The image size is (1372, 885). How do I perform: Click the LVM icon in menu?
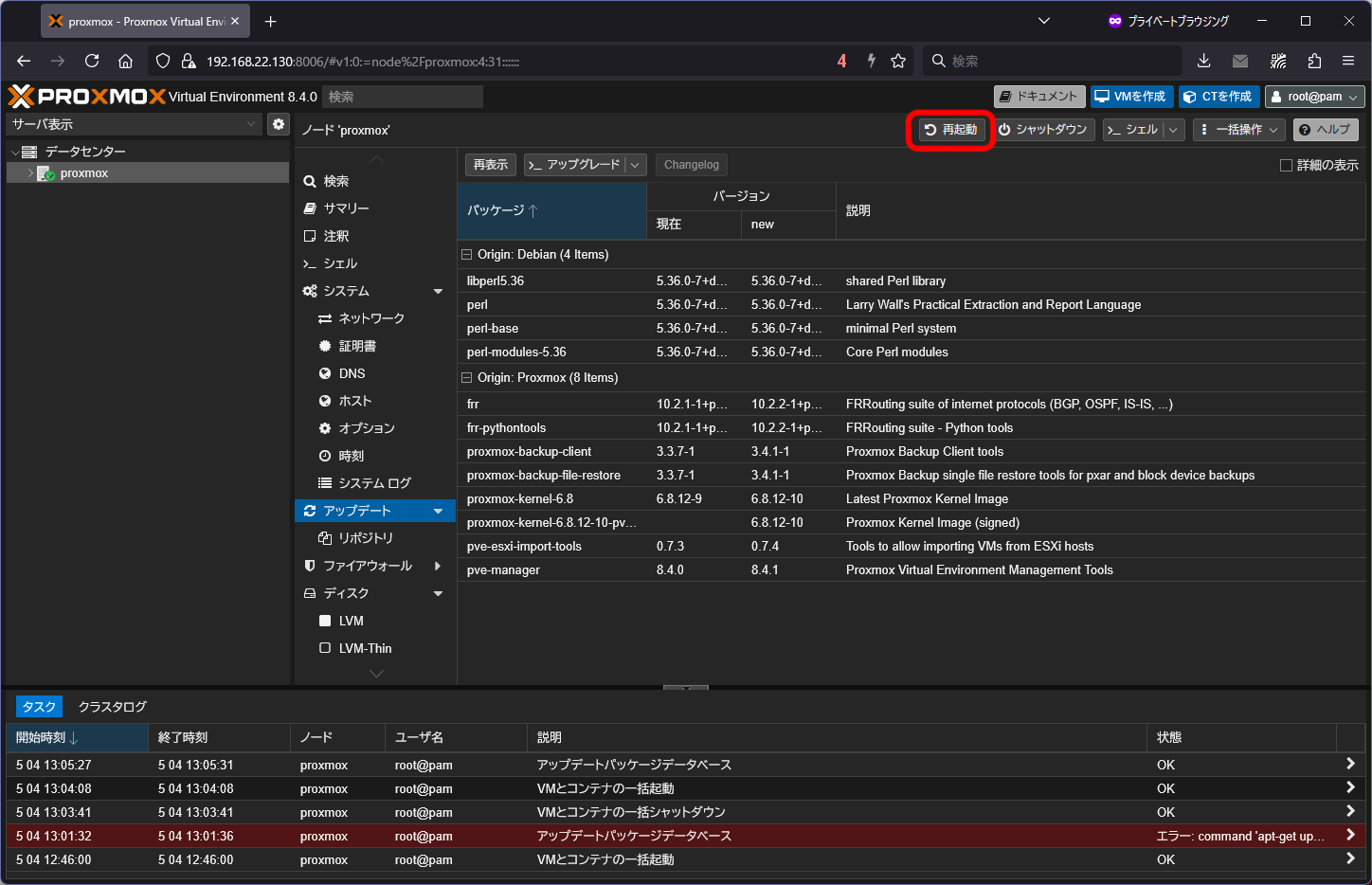click(x=325, y=621)
